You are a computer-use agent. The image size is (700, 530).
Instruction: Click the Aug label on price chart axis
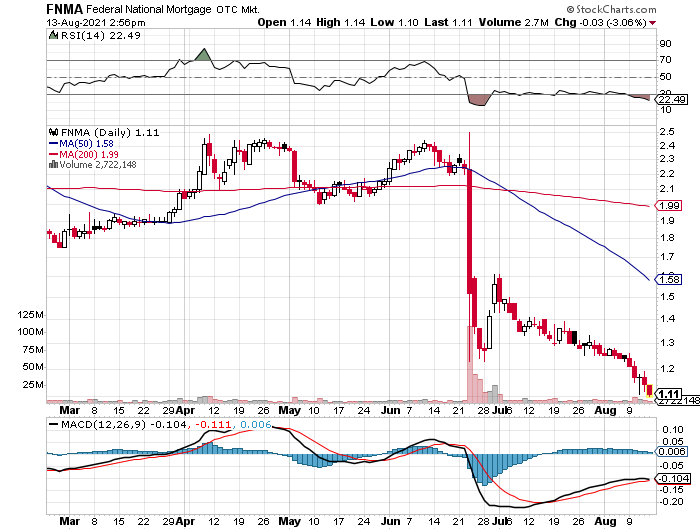coord(605,410)
